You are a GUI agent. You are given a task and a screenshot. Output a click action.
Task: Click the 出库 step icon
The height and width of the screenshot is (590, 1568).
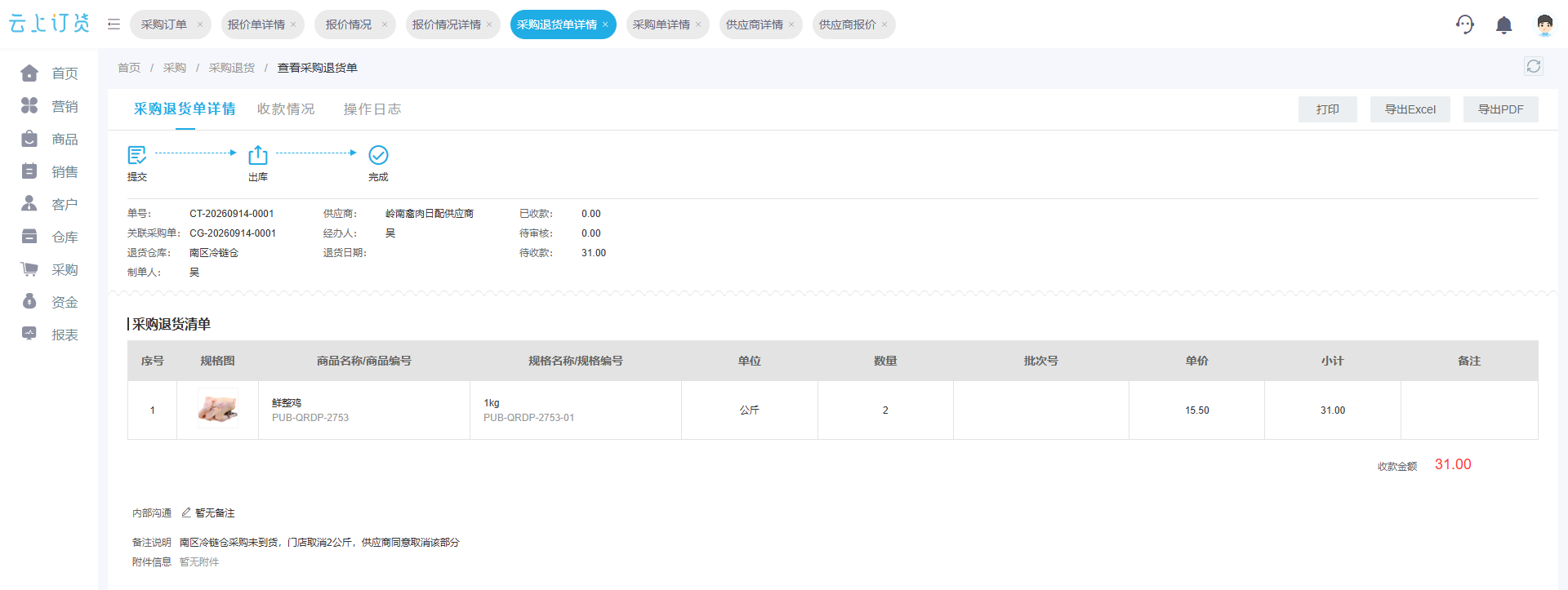click(x=258, y=155)
